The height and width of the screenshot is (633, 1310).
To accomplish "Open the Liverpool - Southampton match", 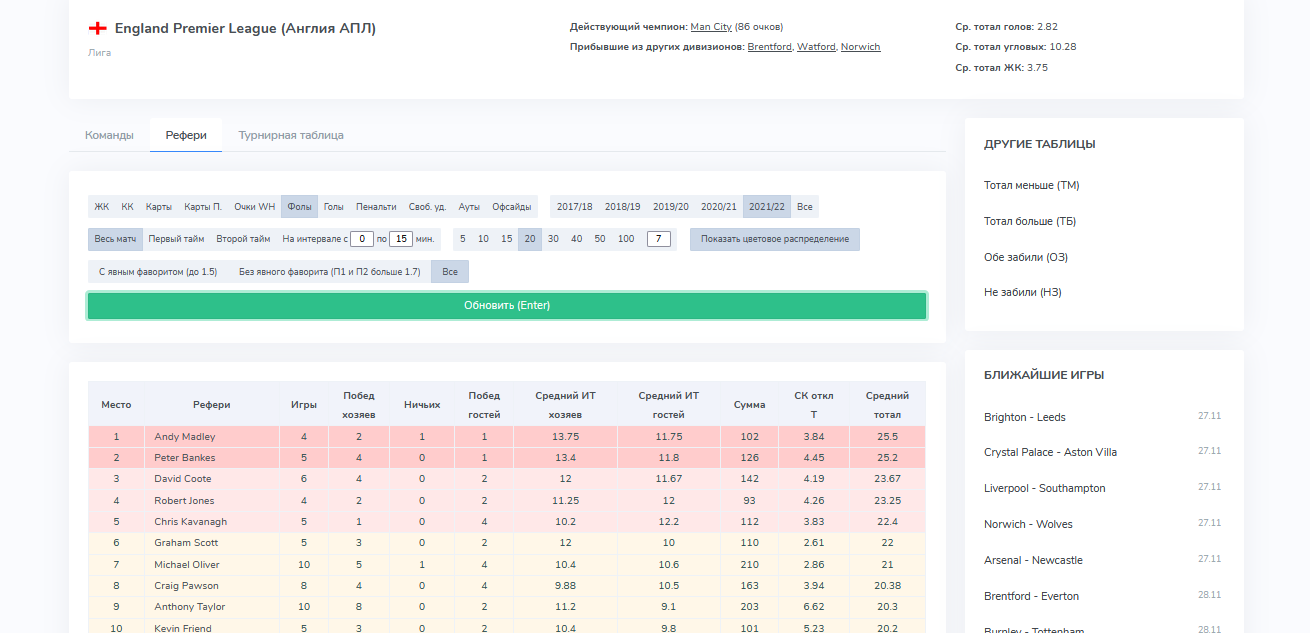I will [x=1044, y=488].
